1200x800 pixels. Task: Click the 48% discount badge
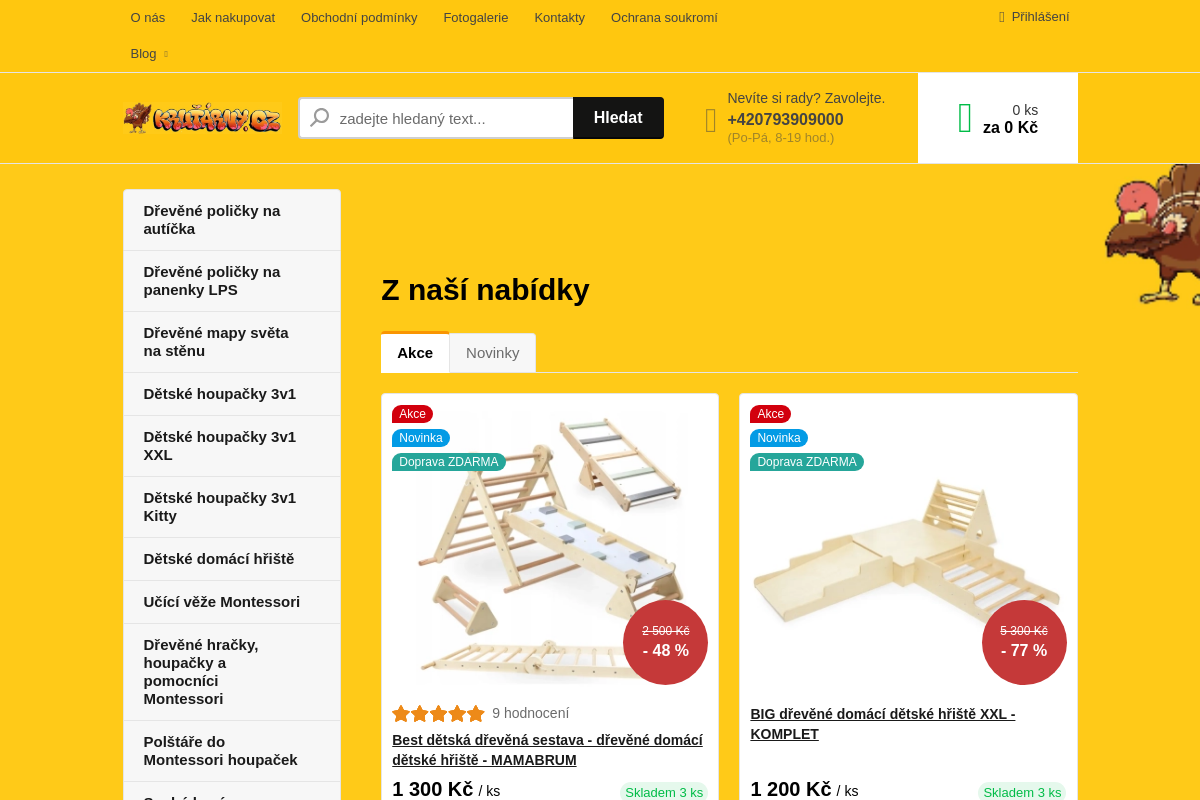pos(665,642)
